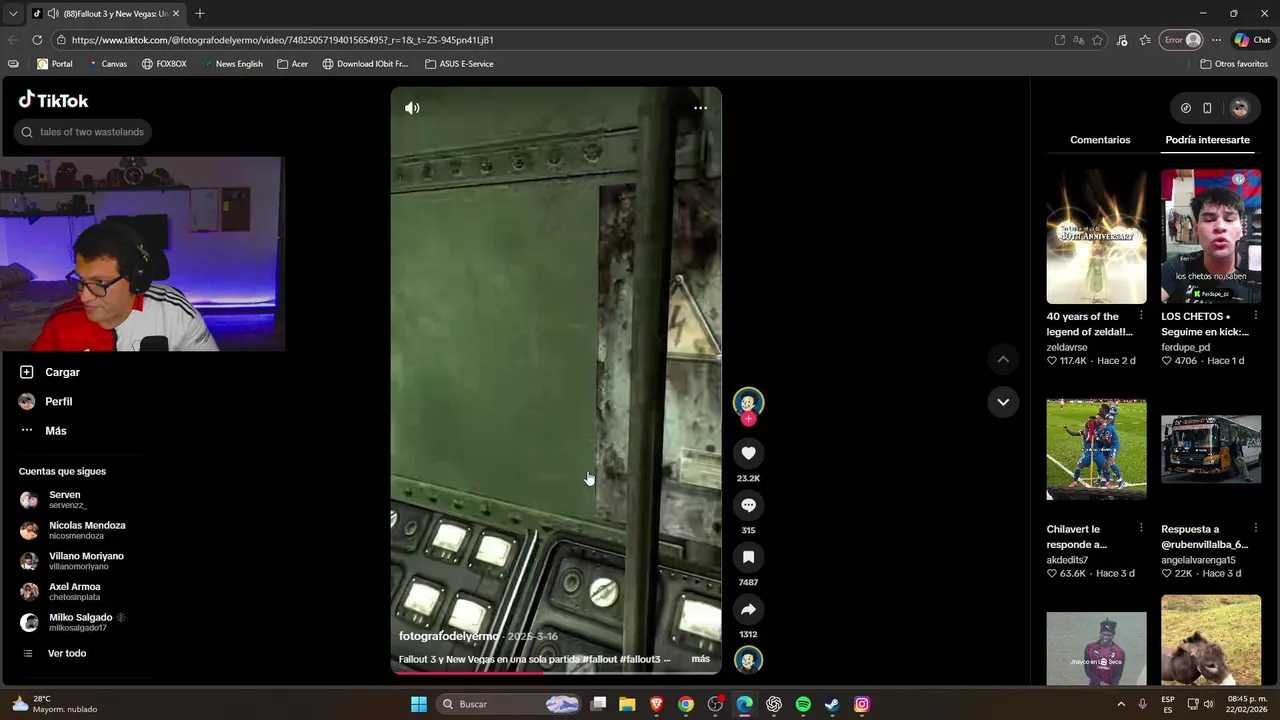Click the Error profile button

1182,40
